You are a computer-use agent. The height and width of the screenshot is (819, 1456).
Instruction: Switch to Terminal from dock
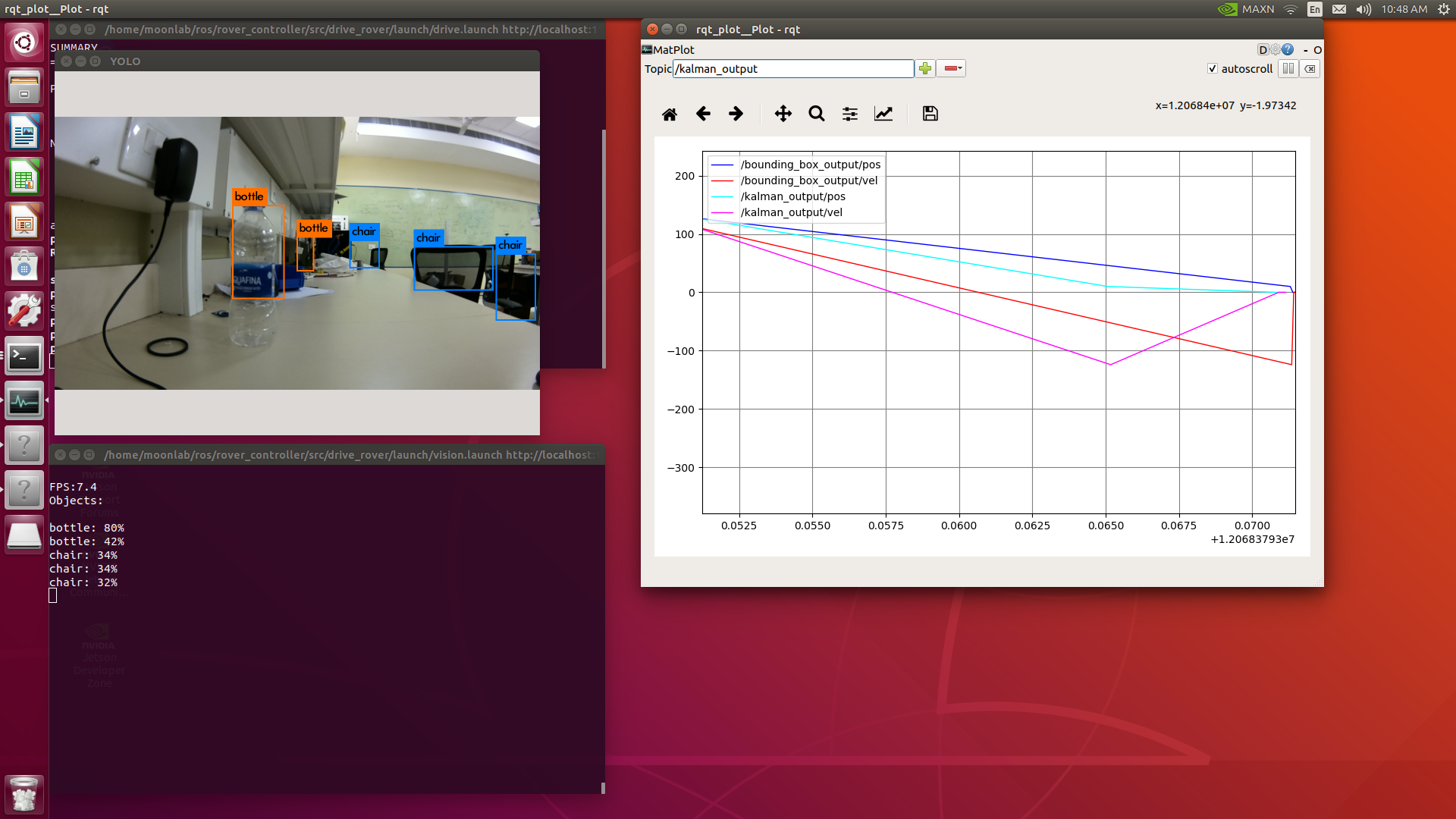24,356
